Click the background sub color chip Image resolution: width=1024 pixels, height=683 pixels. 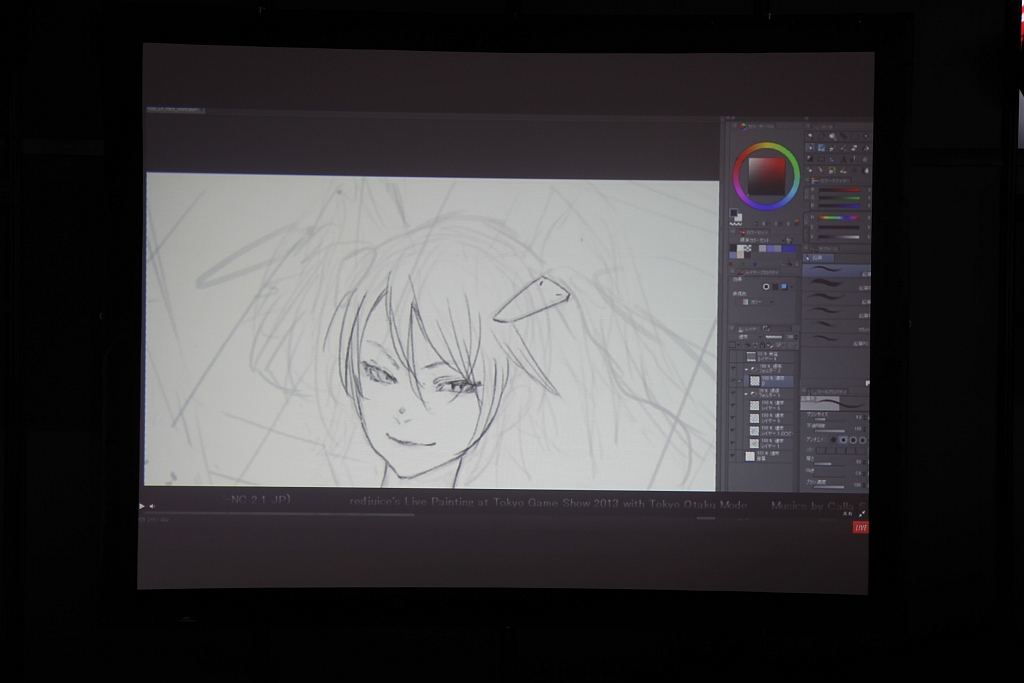click(x=739, y=218)
